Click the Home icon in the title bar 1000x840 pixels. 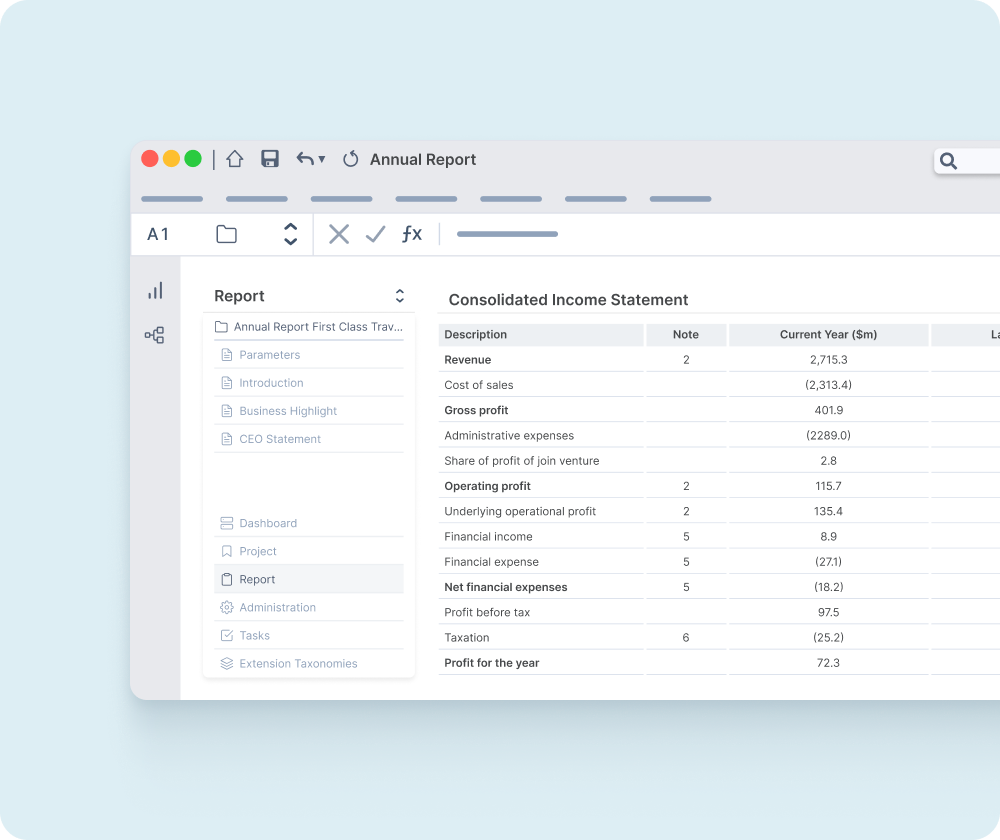point(235,158)
